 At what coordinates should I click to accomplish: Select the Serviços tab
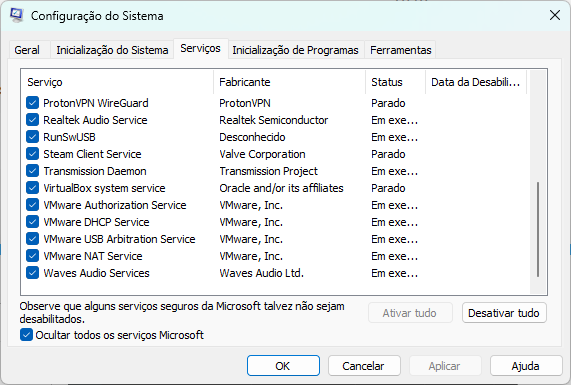[201, 48]
